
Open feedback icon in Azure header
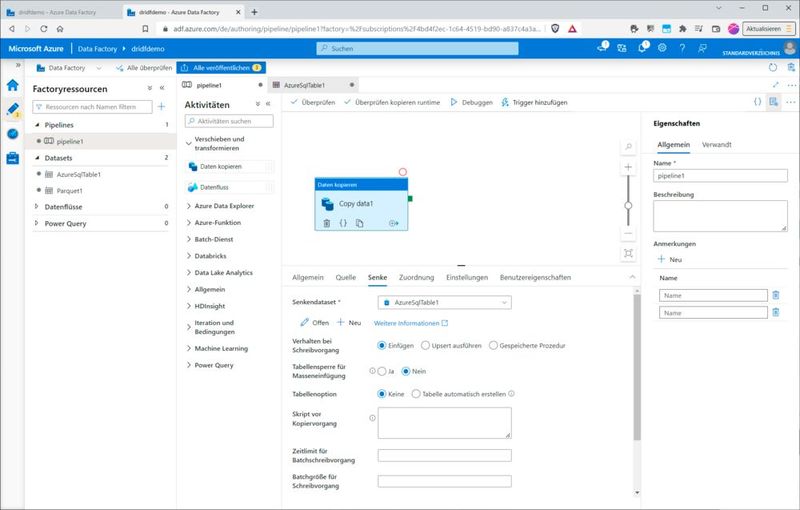point(702,48)
